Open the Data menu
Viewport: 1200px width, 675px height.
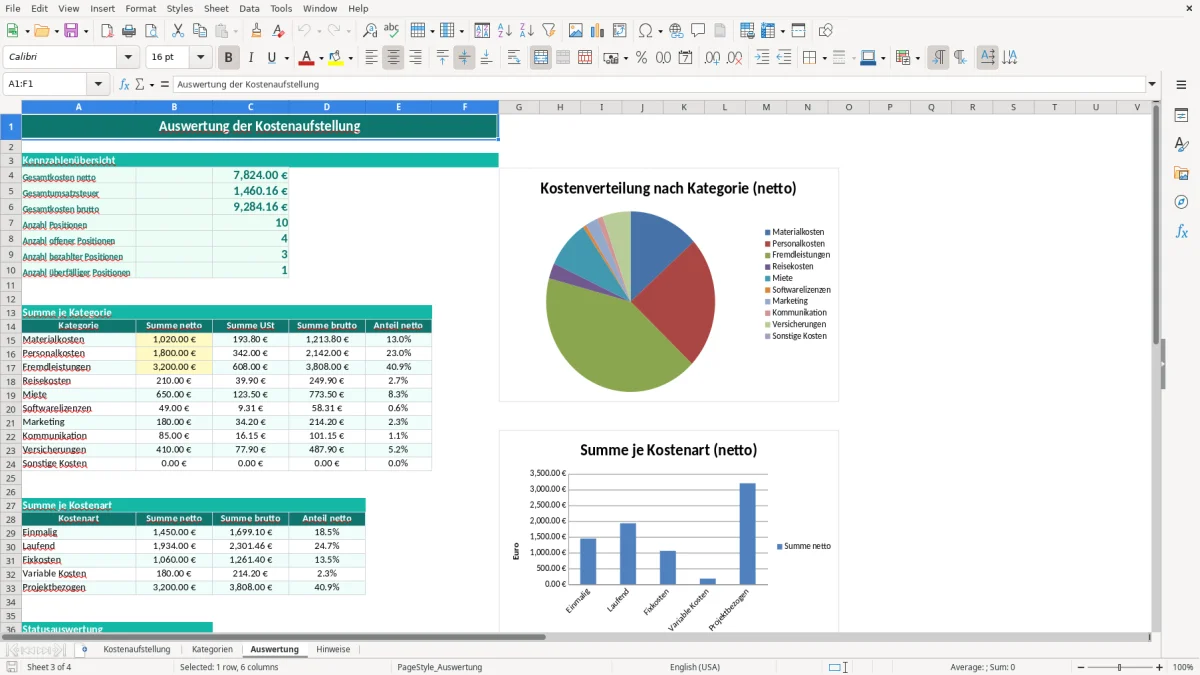pos(249,8)
